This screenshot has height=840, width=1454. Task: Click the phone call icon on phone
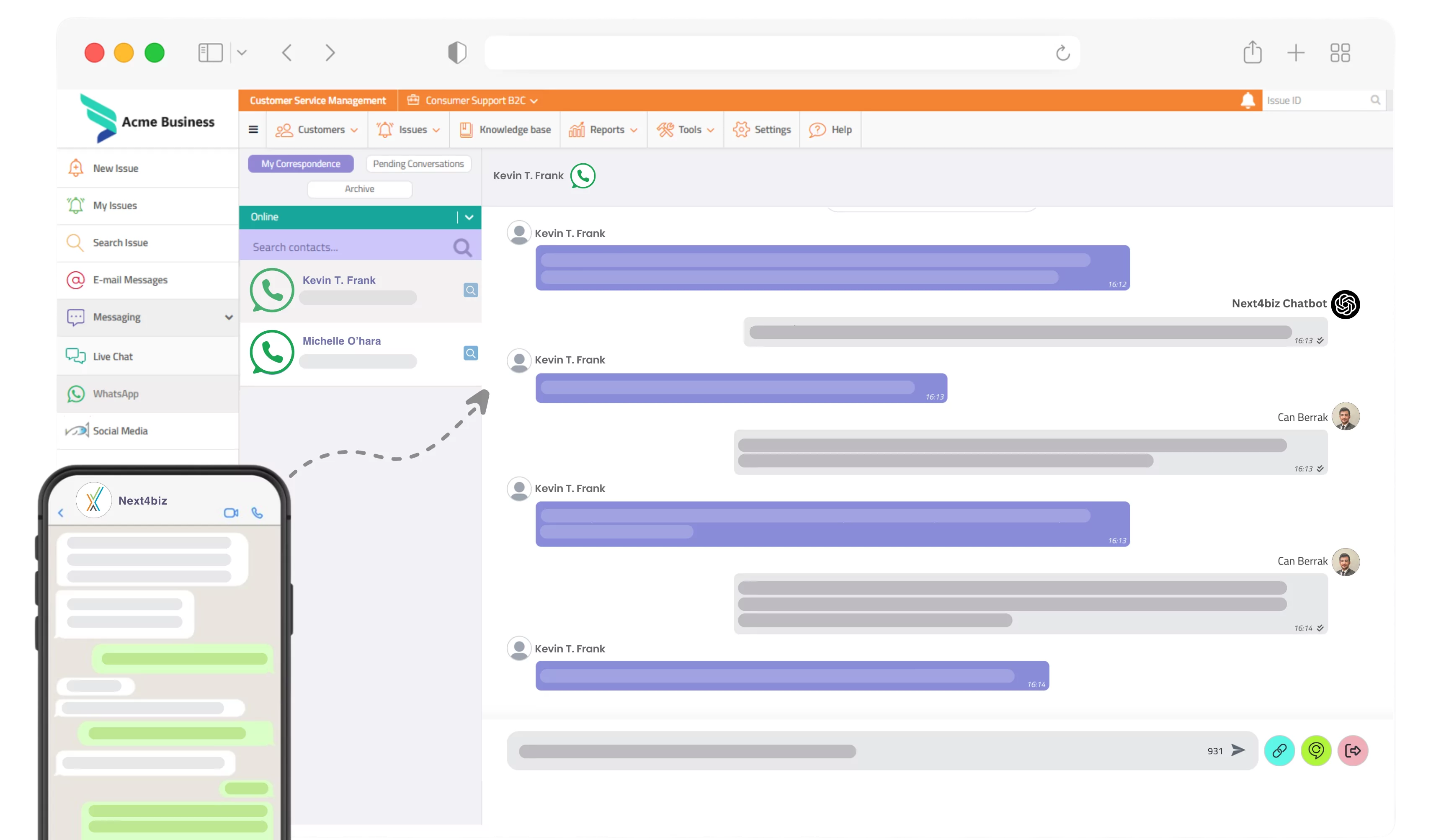tap(257, 513)
